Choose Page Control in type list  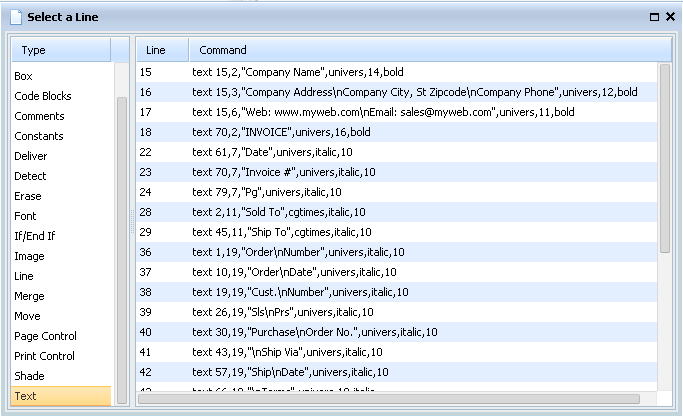pyautogui.click(x=45, y=336)
